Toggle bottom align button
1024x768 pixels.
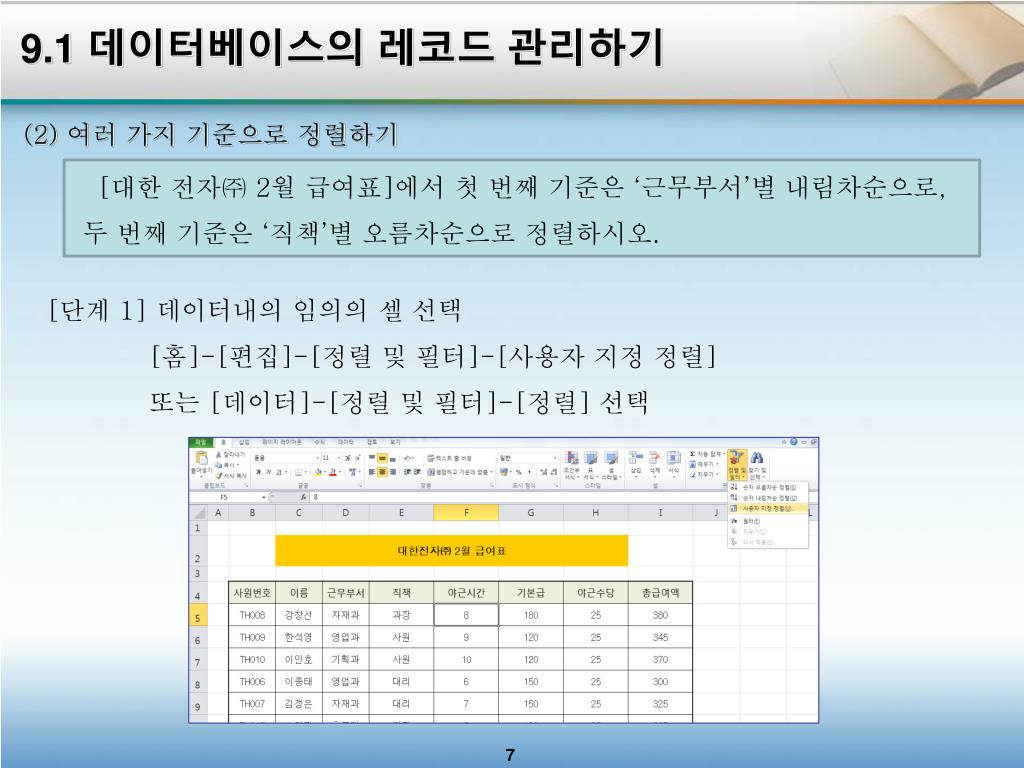(392, 459)
